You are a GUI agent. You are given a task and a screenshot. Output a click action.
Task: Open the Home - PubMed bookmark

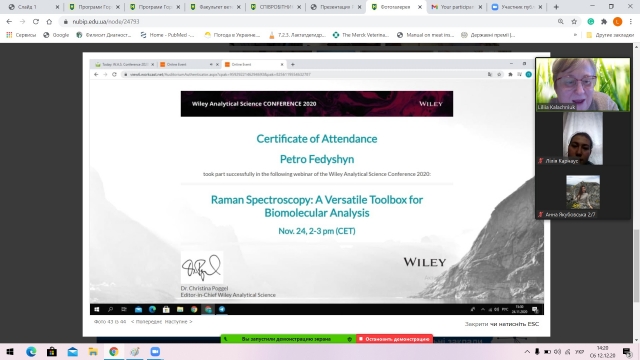click(x=168, y=35)
